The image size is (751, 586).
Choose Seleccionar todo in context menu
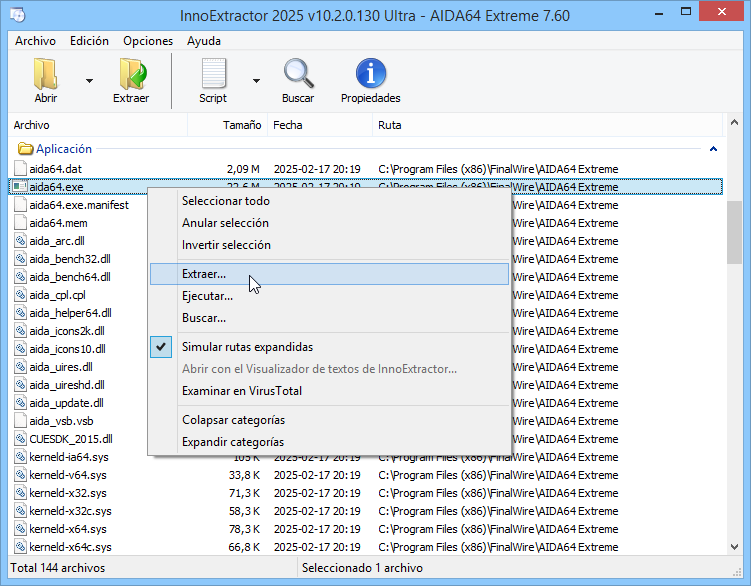pos(329,201)
